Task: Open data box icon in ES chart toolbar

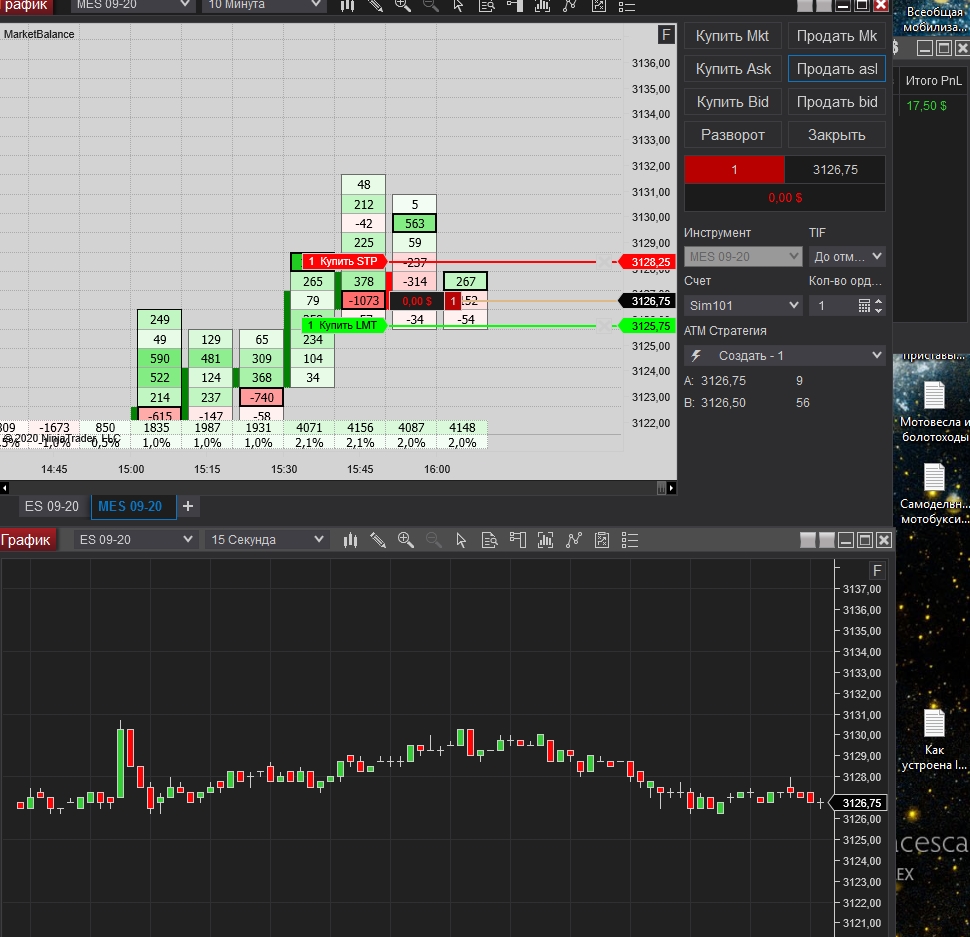Action: 489,540
